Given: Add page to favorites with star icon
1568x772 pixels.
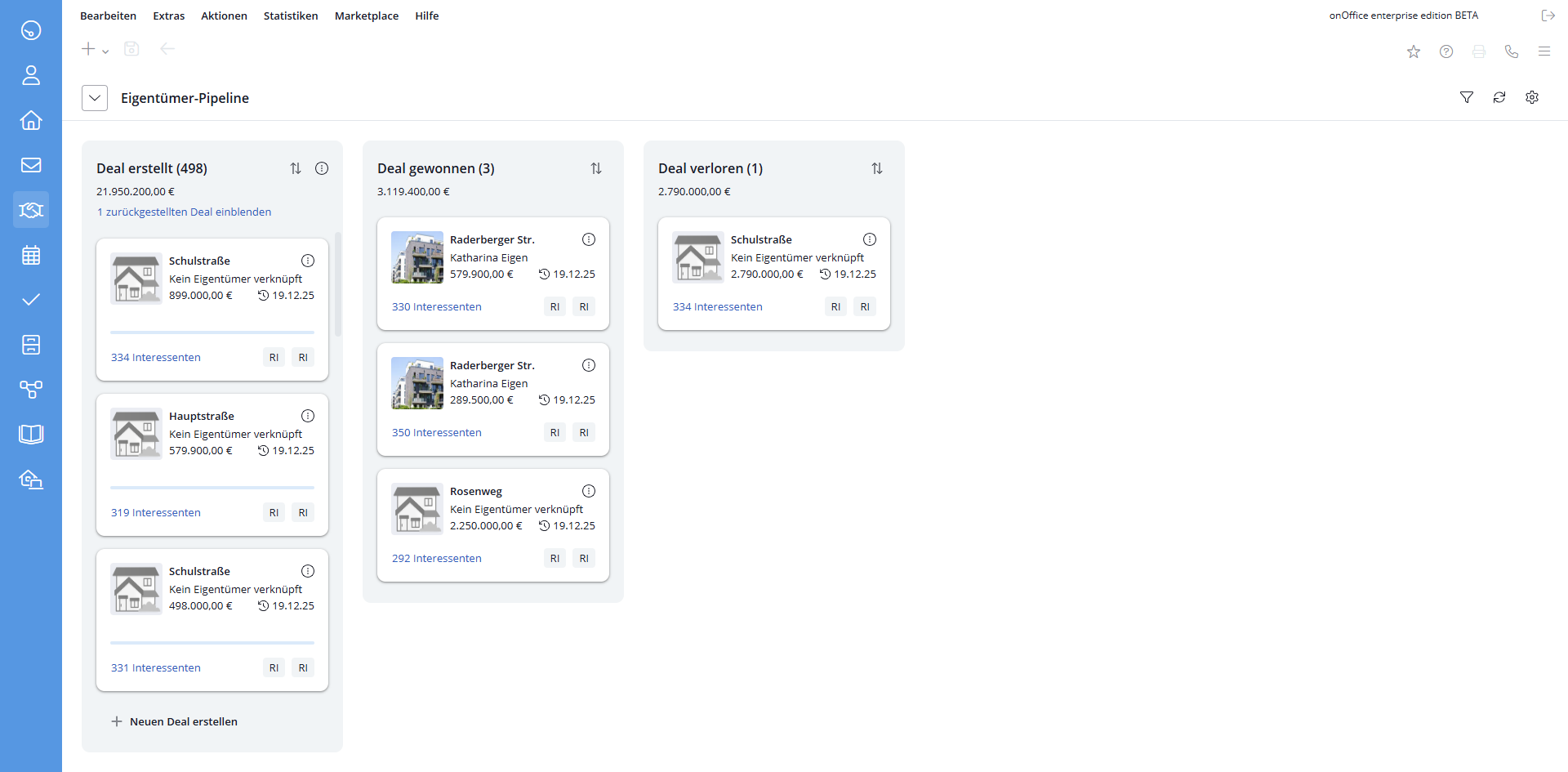Looking at the screenshot, I should pyautogui.click(x=1414, y=51).
